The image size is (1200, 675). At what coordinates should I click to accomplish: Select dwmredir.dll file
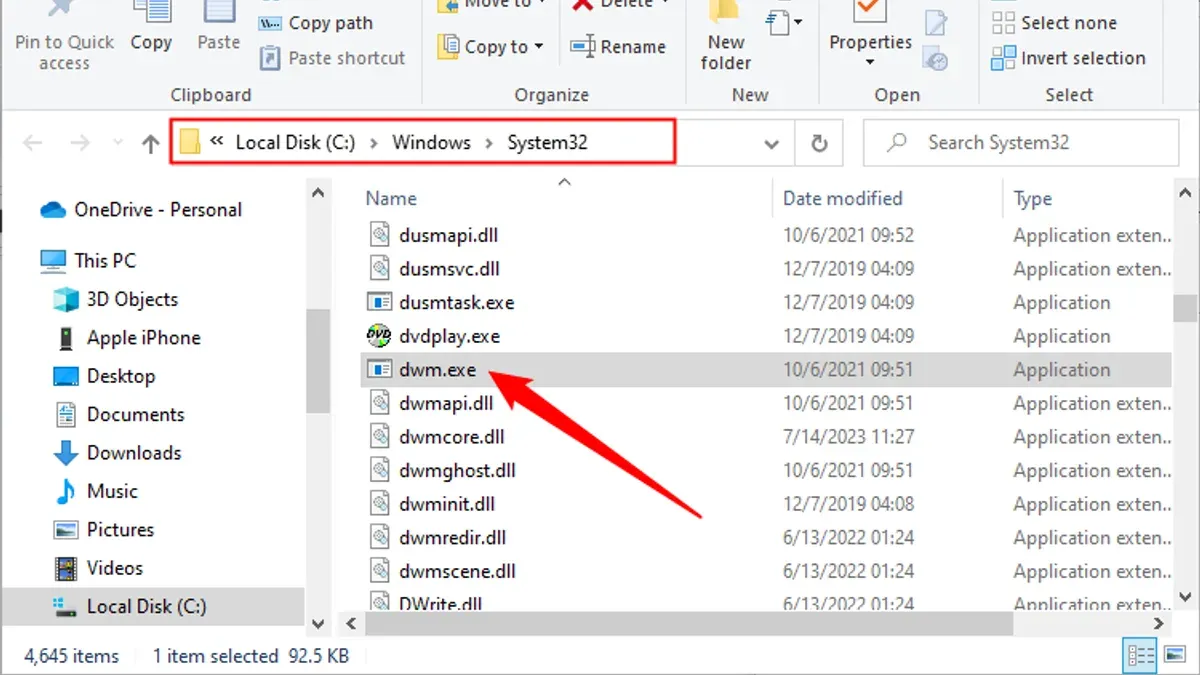(452, 538)
